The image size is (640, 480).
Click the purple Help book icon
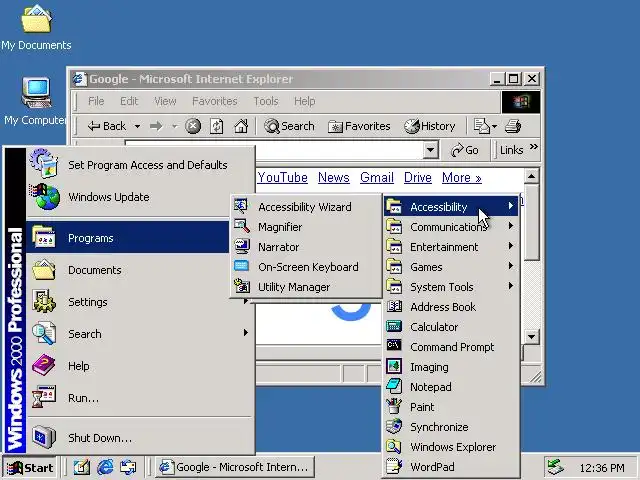pyautogui.click(x=44, y=365)
